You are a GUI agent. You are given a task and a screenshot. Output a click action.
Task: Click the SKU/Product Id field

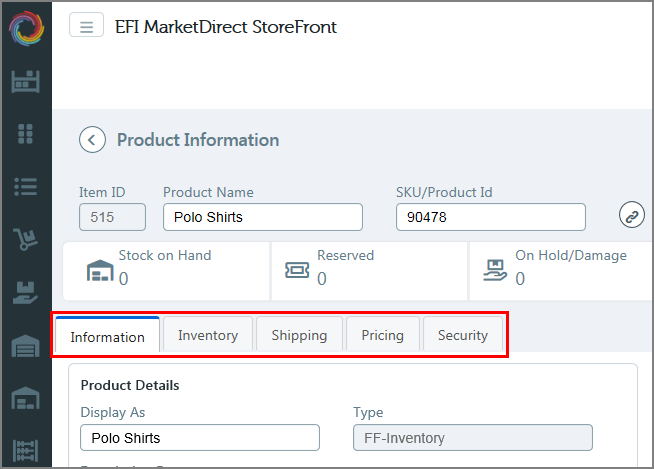click(491, 217)
